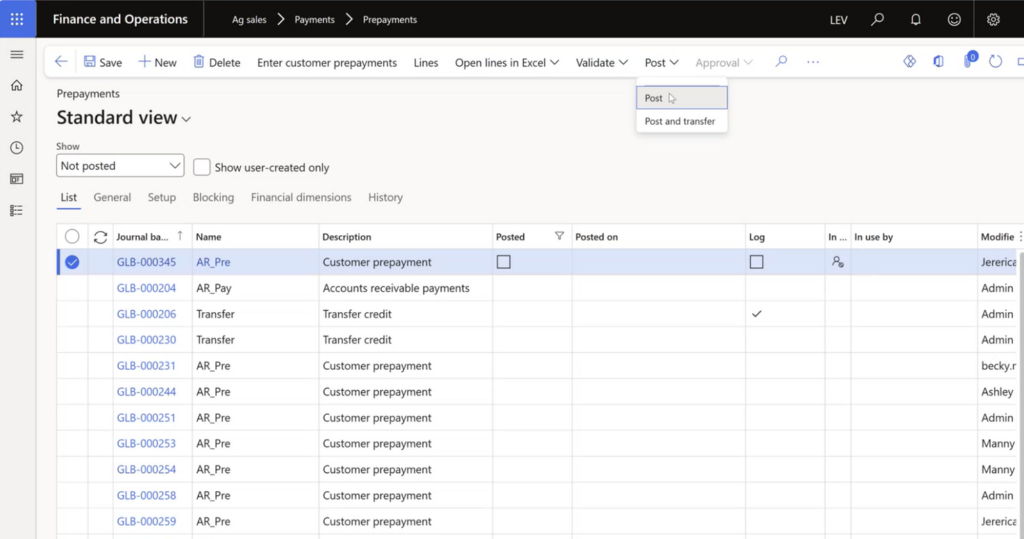Open Favorites star in sidebar
Viewport: 1024px width, 539px height.
point(17,117)
